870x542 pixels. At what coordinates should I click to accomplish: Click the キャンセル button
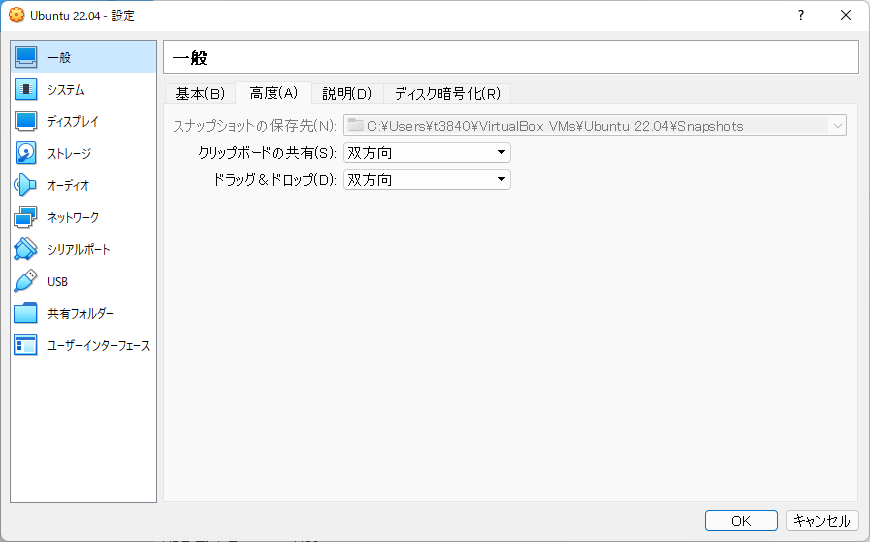[822, 521]
